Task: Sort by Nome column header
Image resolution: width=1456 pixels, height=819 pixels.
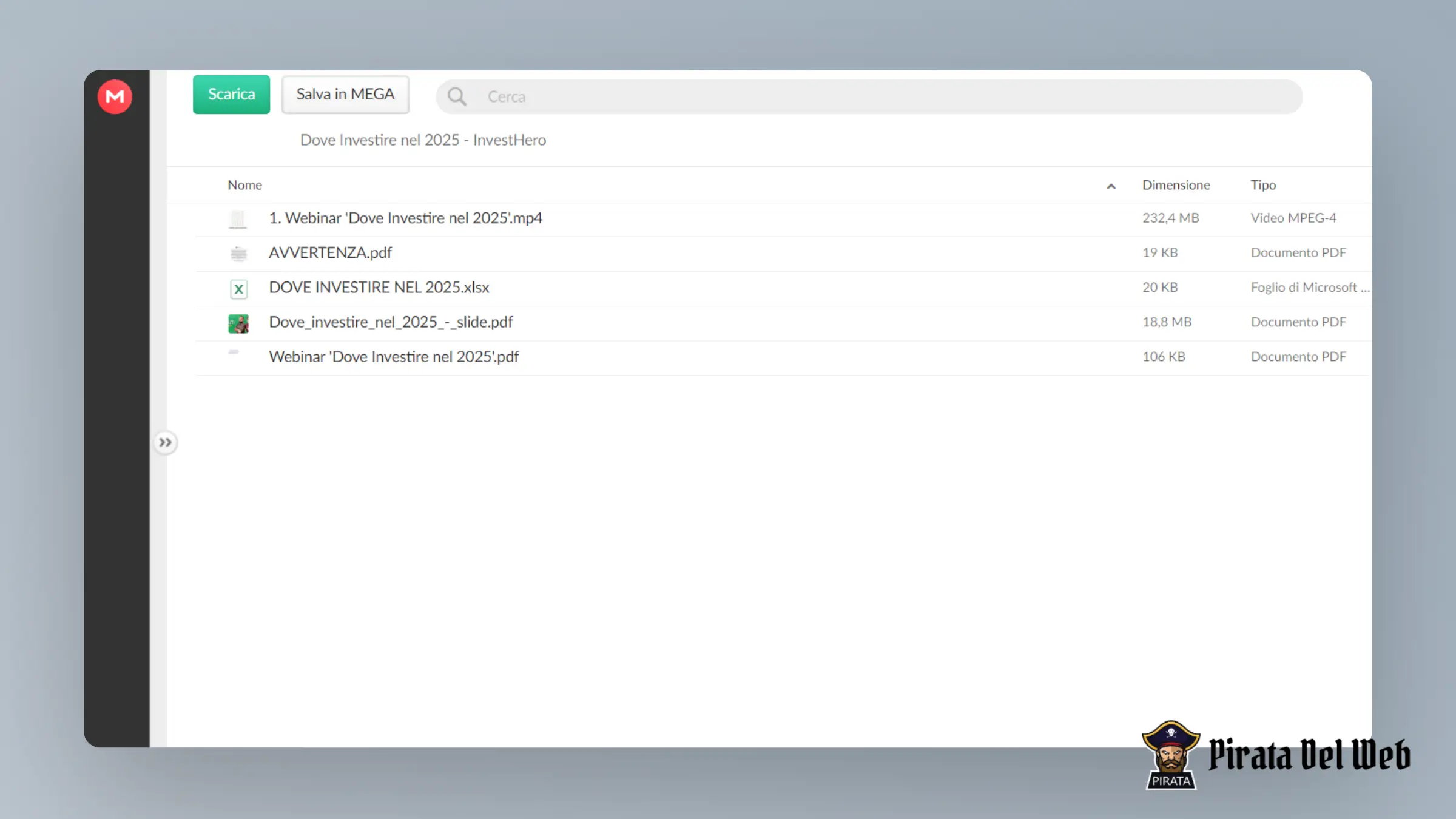Action: pyautogui.click(x=244, y=185)
